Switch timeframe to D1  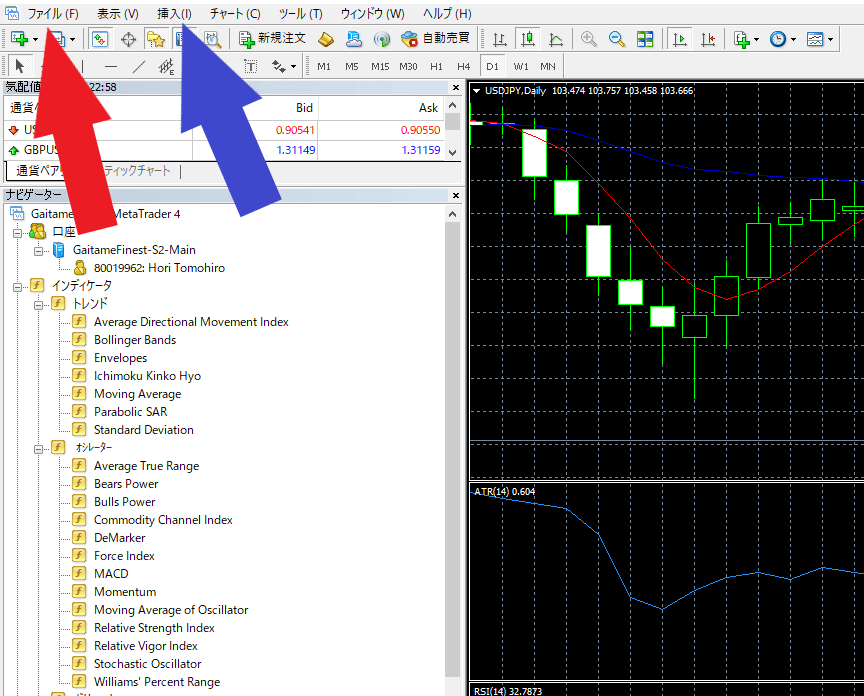(492, 67)
